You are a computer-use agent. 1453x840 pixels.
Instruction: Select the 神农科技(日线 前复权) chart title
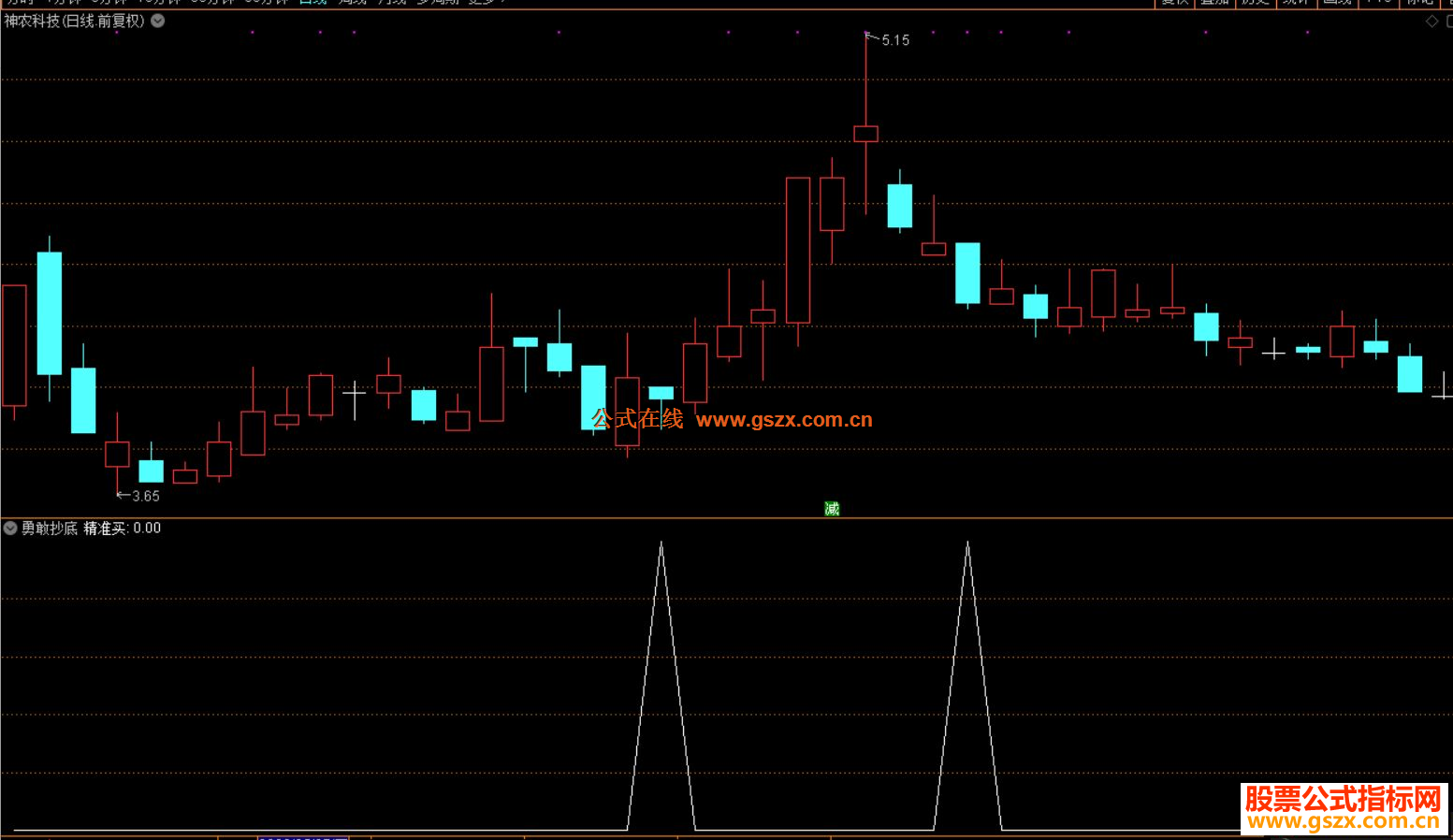pos(75,21)
